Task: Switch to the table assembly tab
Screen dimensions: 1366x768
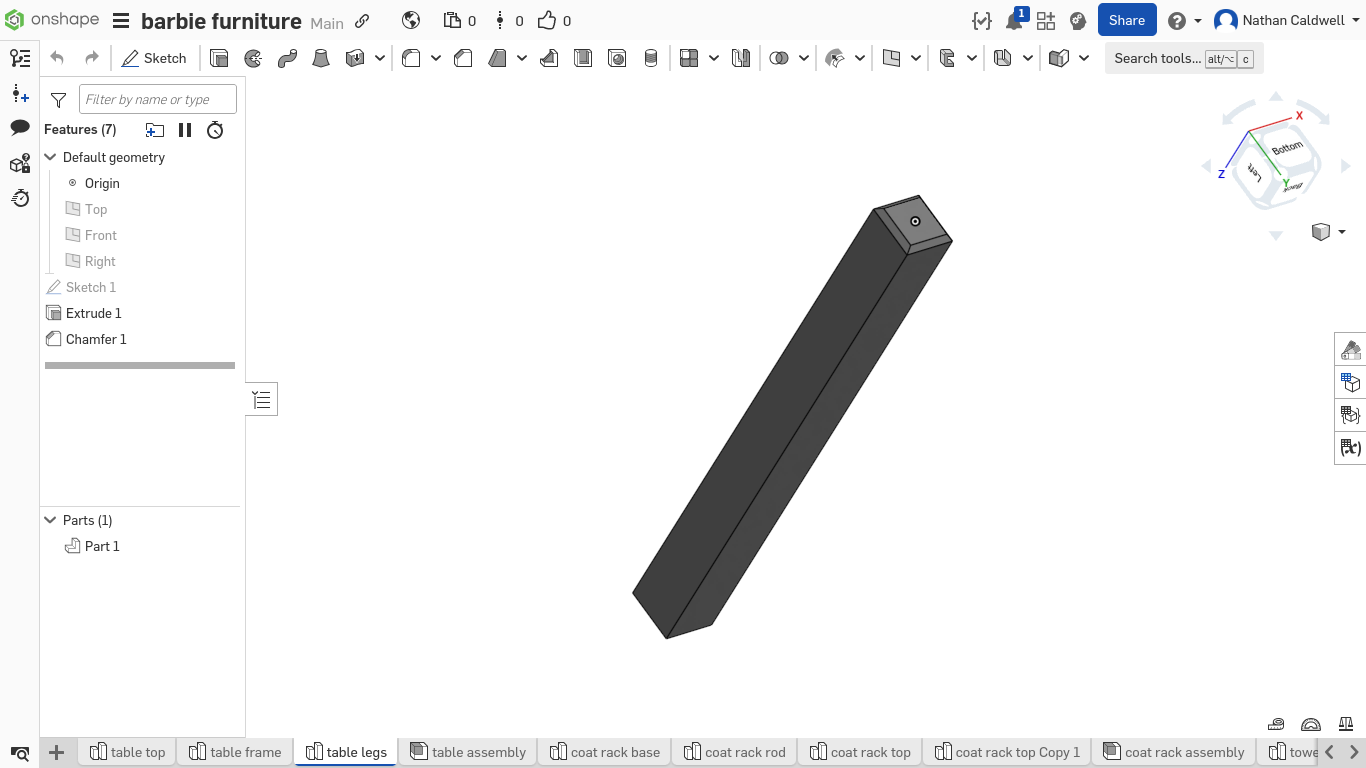Action: pos(467,752)
